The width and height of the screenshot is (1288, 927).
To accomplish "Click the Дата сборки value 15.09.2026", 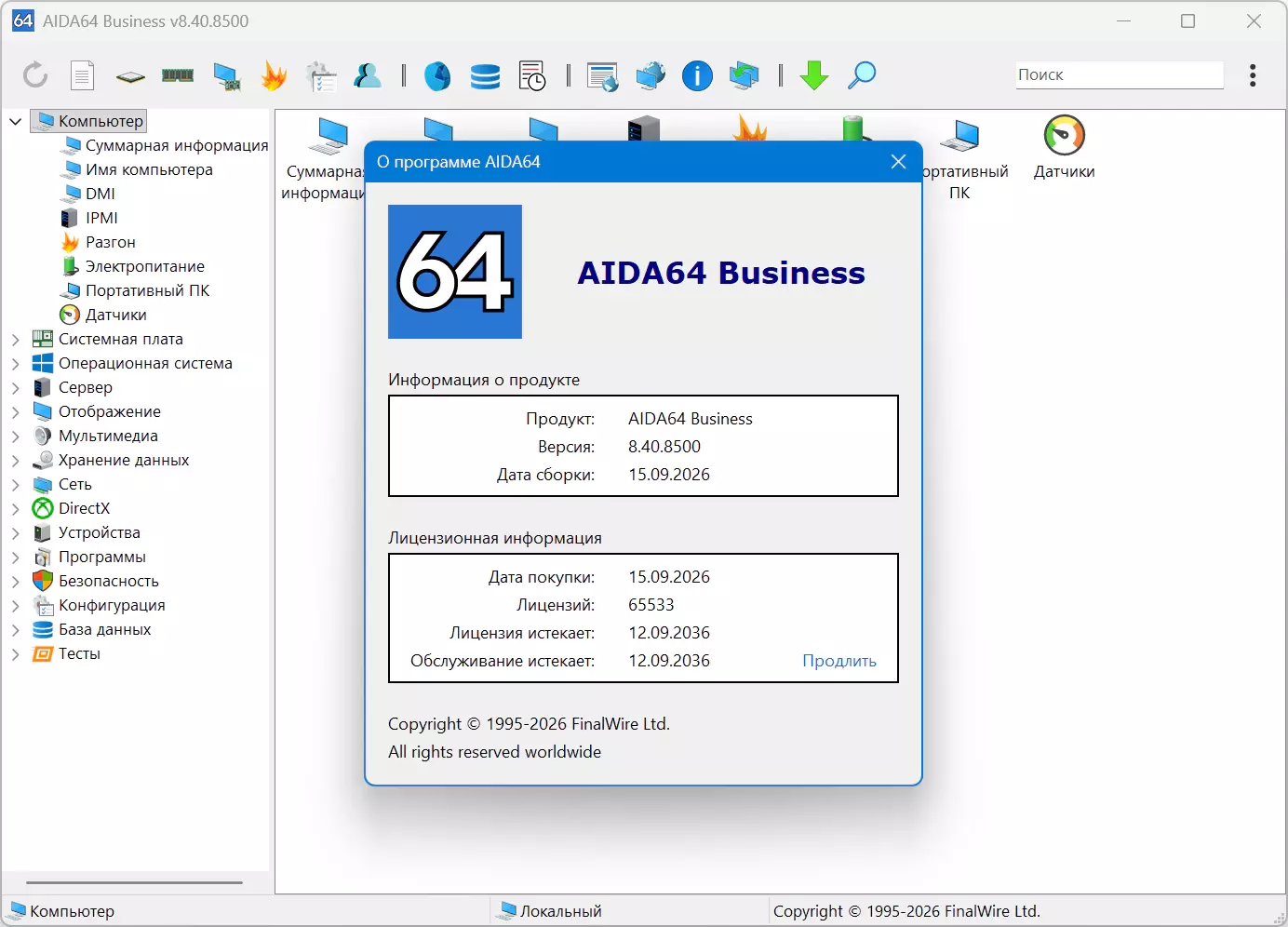I will tap(669, 475).
